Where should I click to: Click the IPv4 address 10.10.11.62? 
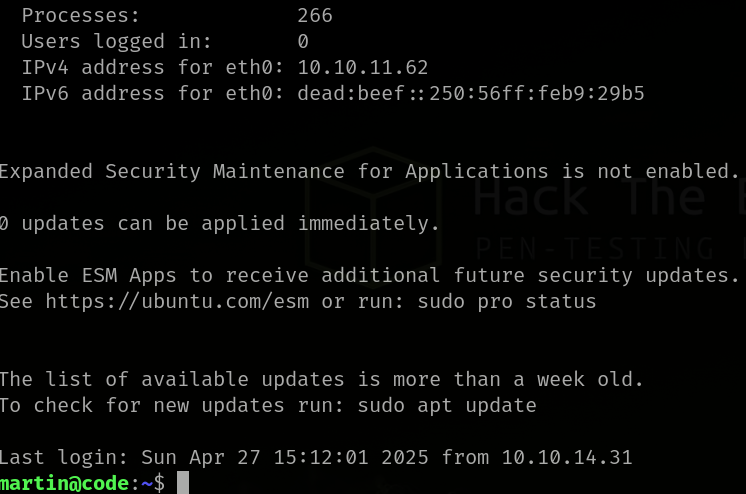click(362, 68)
